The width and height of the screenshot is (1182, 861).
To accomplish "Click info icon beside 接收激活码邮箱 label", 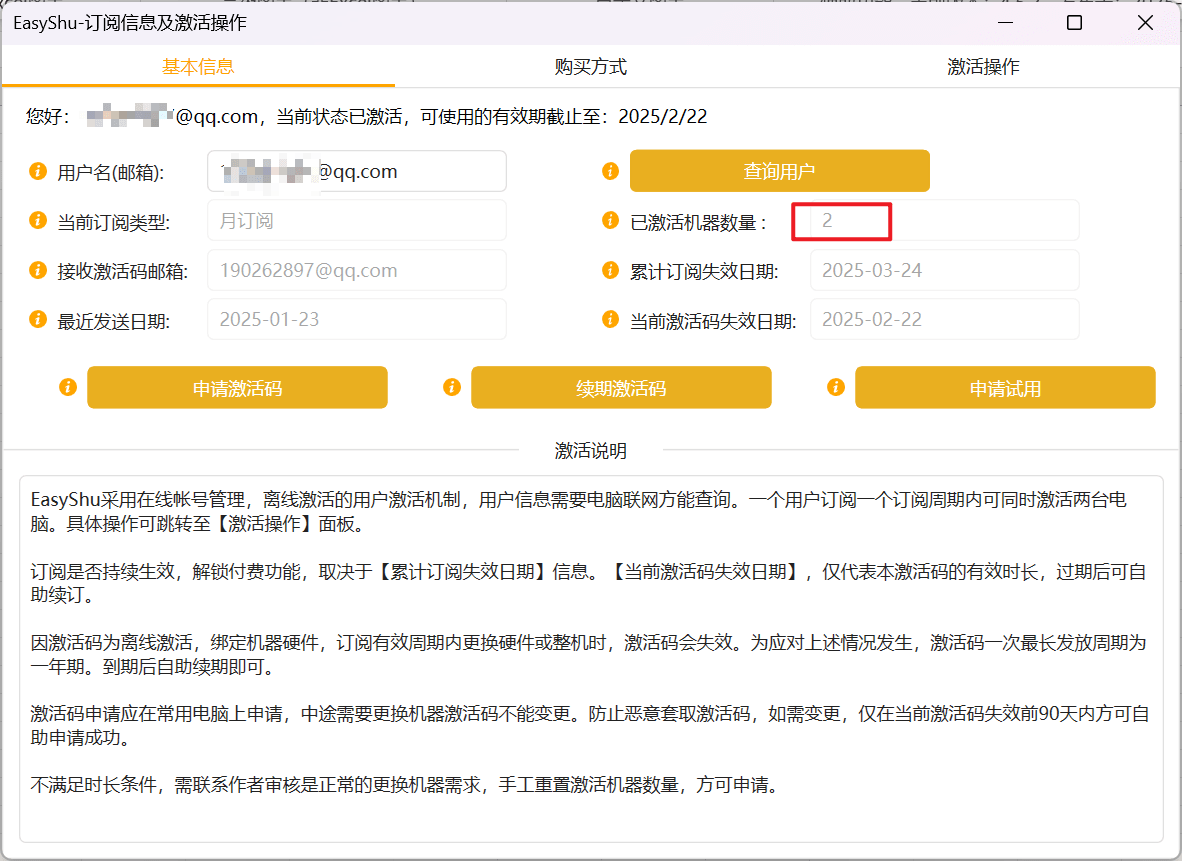I will point(38,270).
